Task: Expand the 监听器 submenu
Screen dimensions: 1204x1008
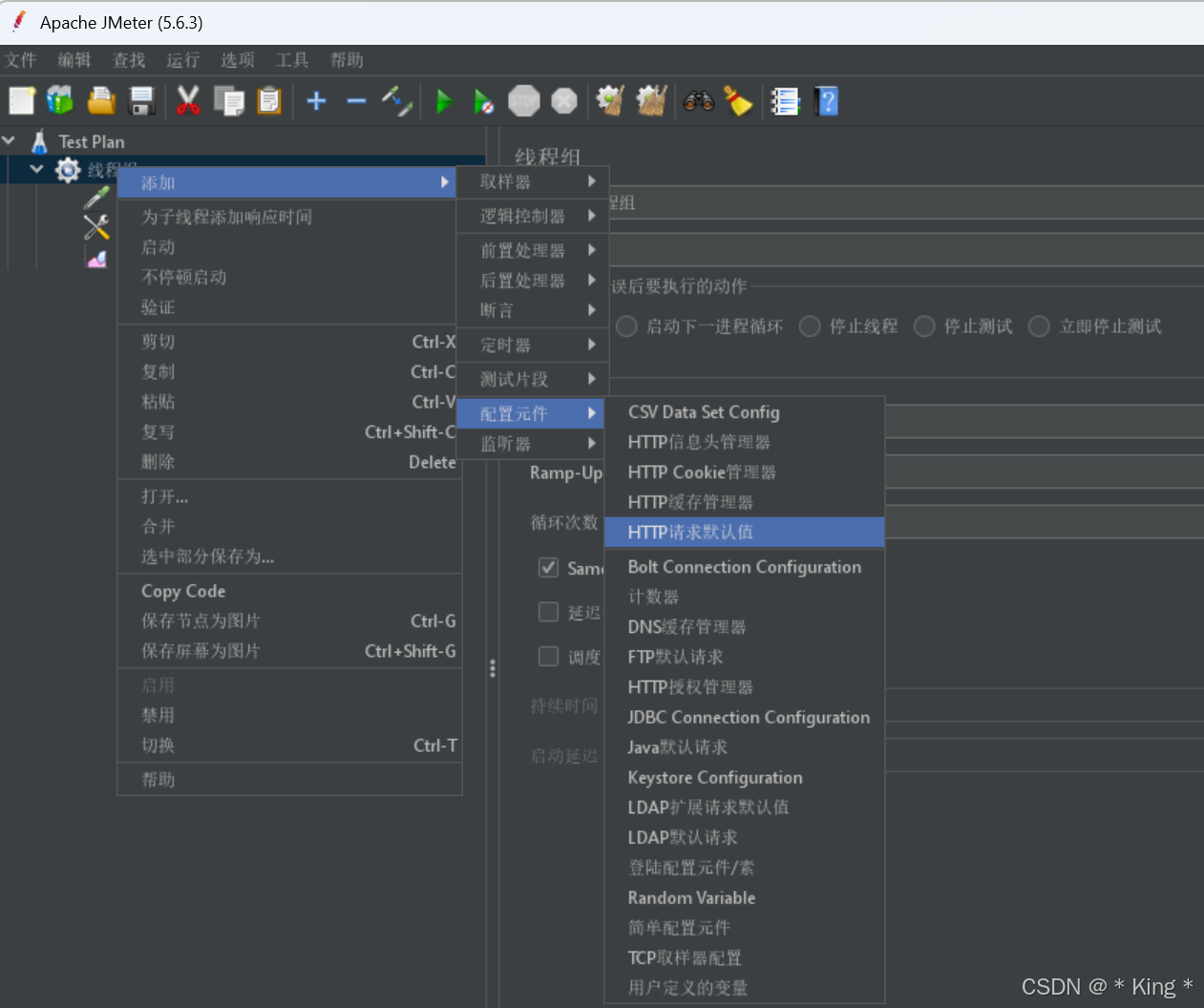Action: coord(533,444)
